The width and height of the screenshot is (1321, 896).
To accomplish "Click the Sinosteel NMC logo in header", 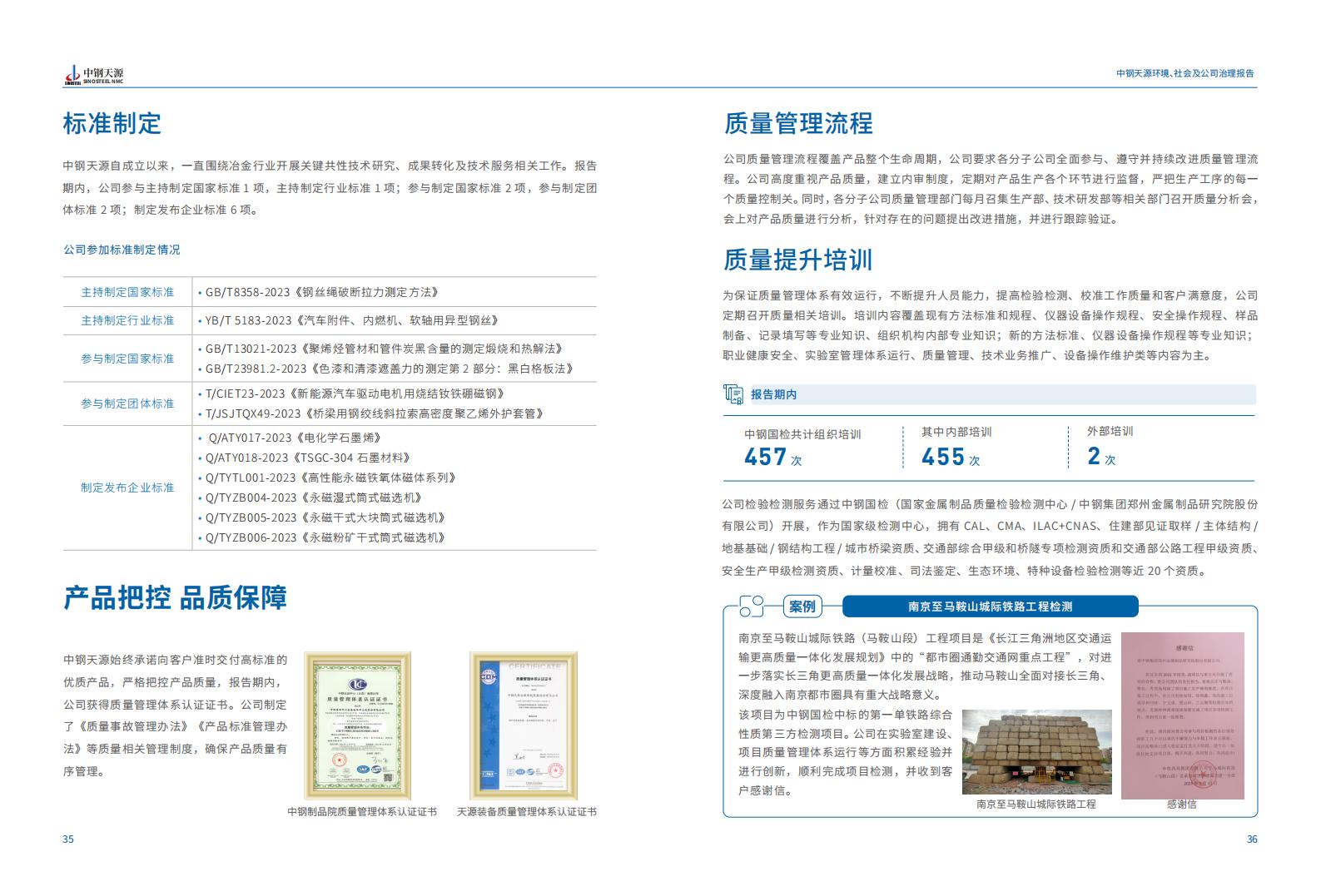I will [x=93, y=75].
